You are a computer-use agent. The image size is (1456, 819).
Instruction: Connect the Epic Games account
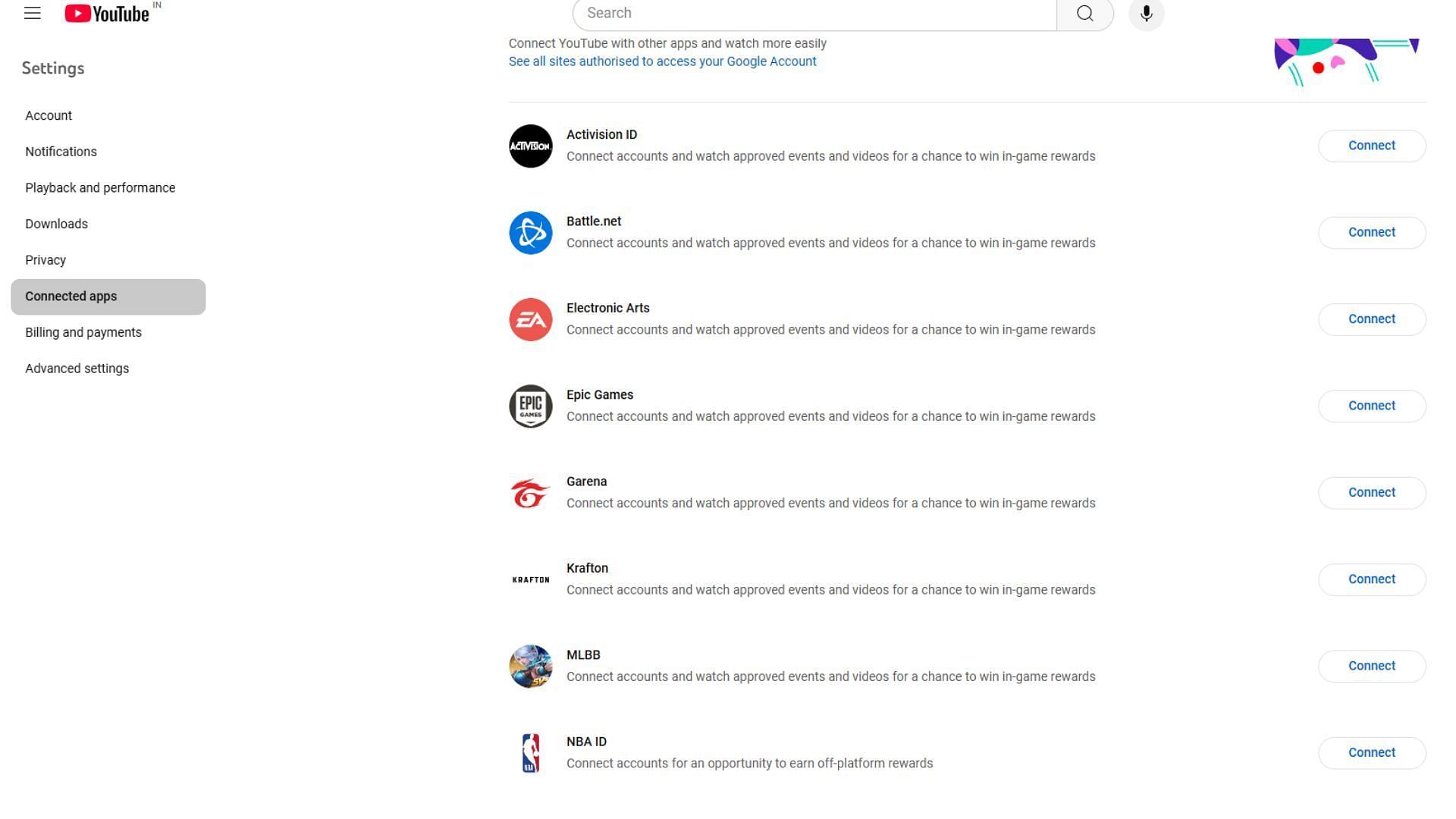pyautogui.click(x=1372, y=405)
